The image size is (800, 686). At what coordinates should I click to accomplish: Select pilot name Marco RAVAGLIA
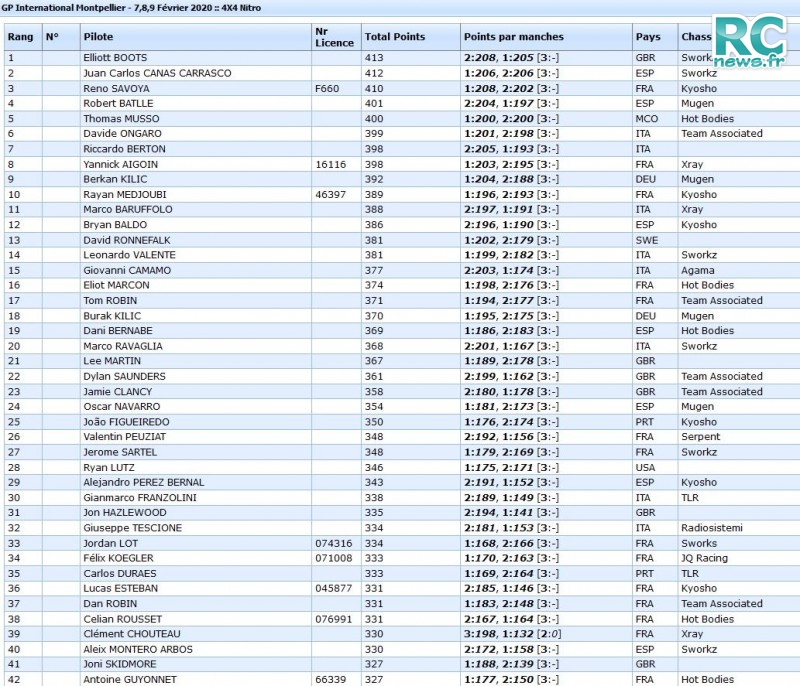(x=123, y=346)
